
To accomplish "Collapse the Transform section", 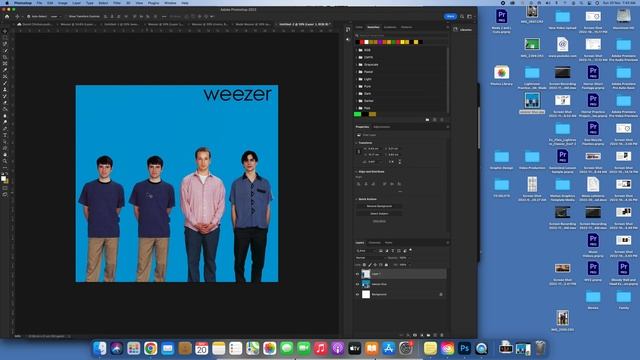I will 356,143.
